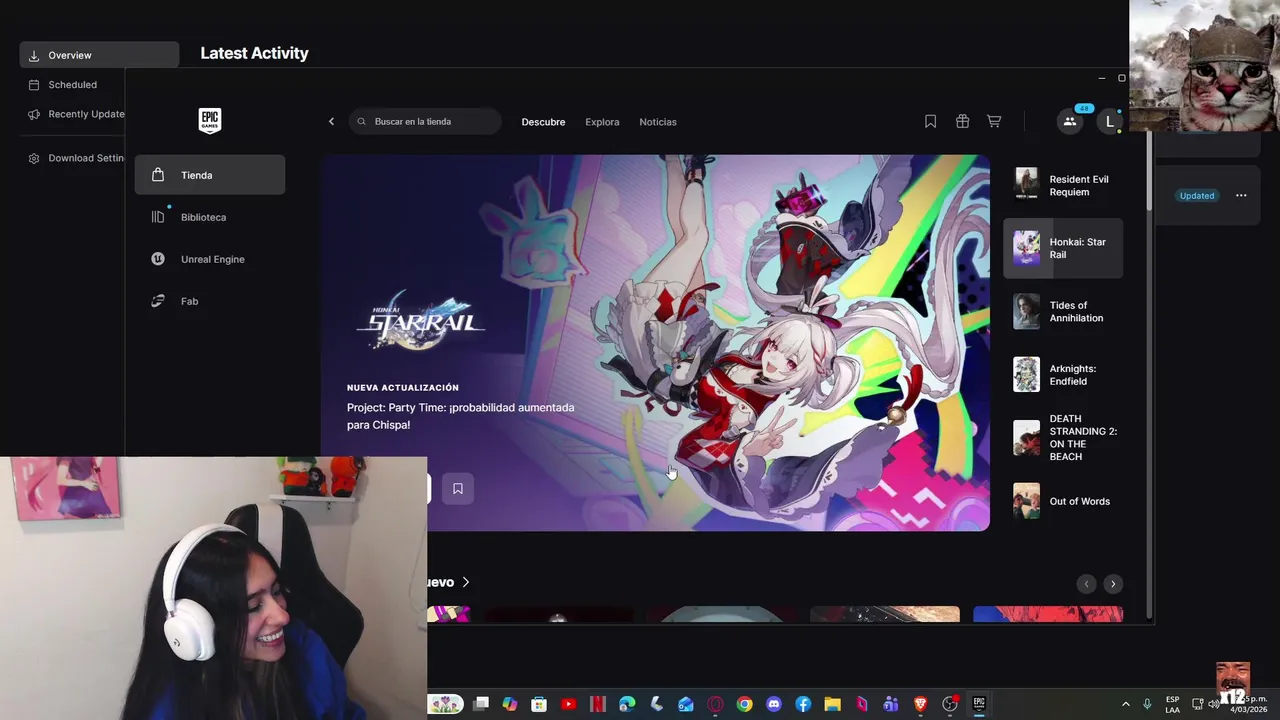The width and height of the screenshot is (1280, 720).
Task: Open Microsoft Edge from the taskbar
Action: point(627,704)
